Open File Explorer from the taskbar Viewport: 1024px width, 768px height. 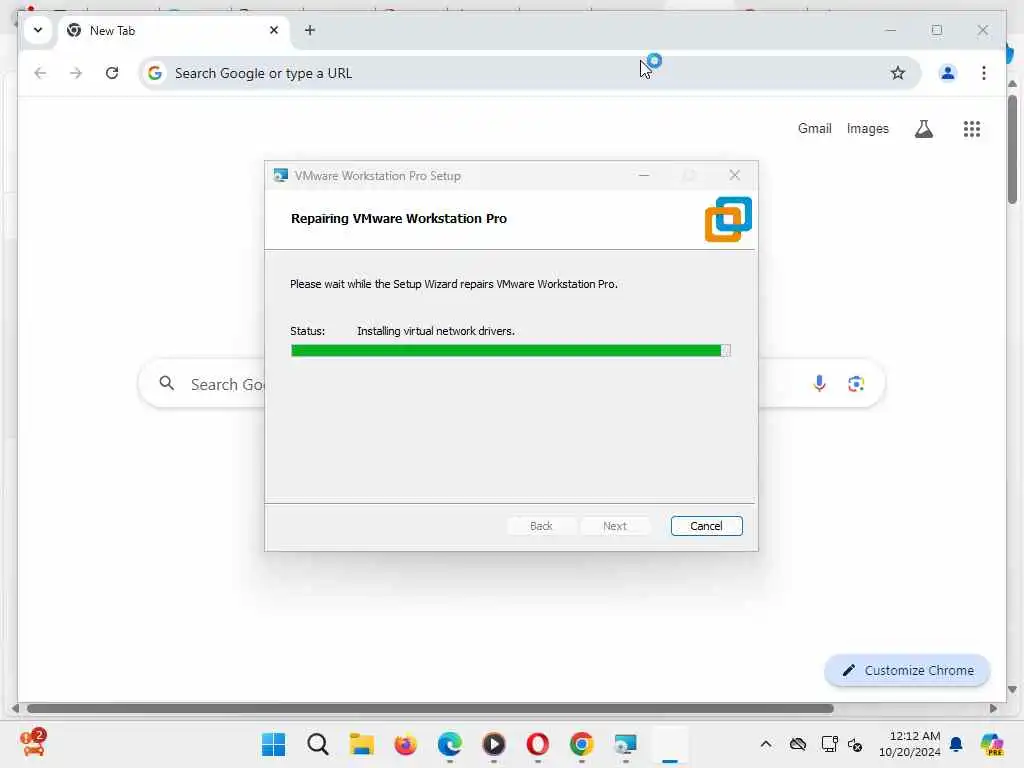(361, 744)
